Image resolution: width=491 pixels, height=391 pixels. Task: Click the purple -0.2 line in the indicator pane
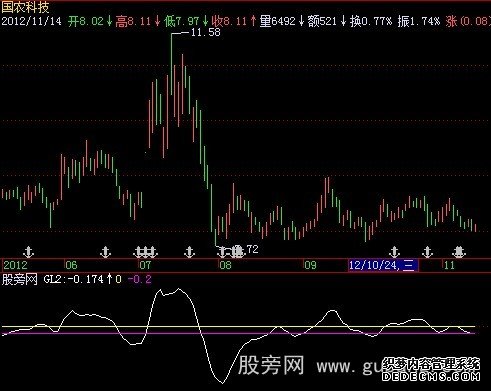pyautogui.click(x=238, y=333)
